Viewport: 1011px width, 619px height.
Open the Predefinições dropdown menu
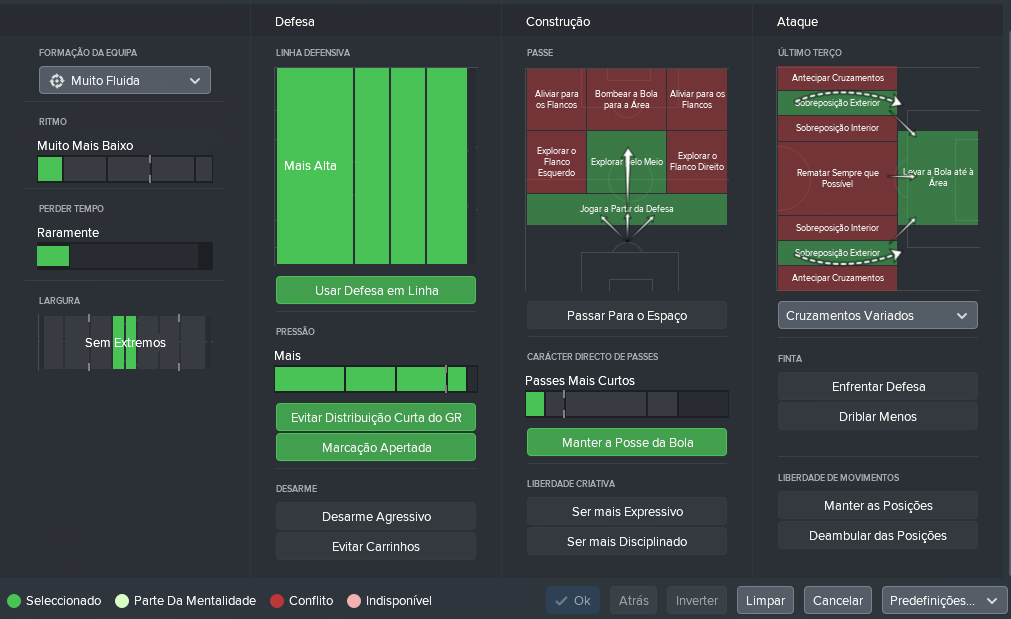(944, 600)
